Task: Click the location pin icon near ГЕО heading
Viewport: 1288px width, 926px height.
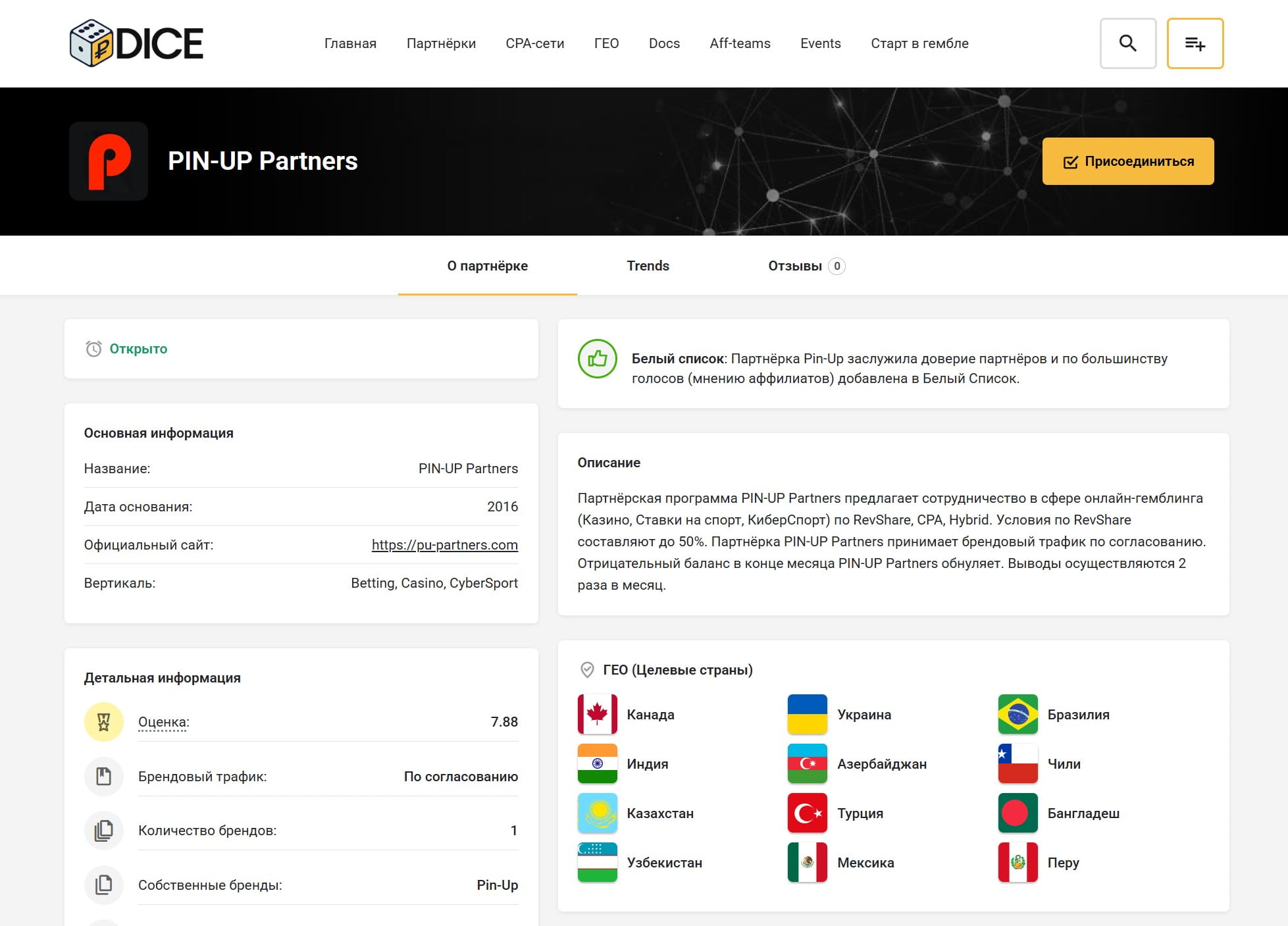Action: 587,670
